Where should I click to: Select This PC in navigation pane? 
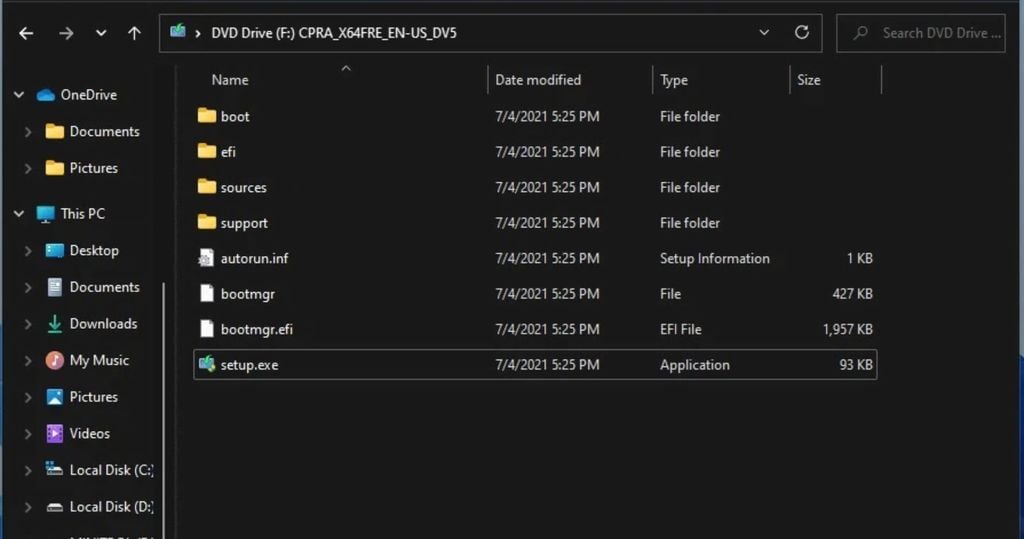(x=82, y=214)
